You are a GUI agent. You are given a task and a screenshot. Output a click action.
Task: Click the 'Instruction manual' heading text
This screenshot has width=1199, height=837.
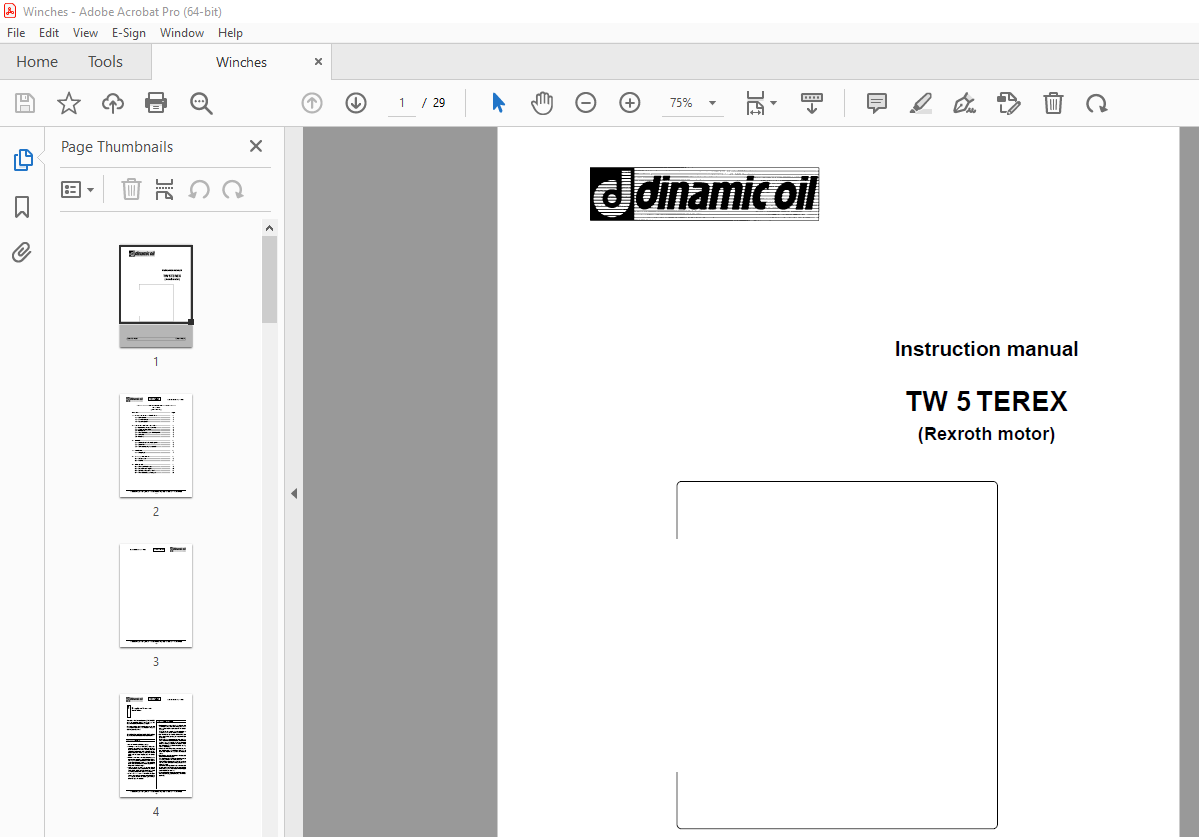986,349
